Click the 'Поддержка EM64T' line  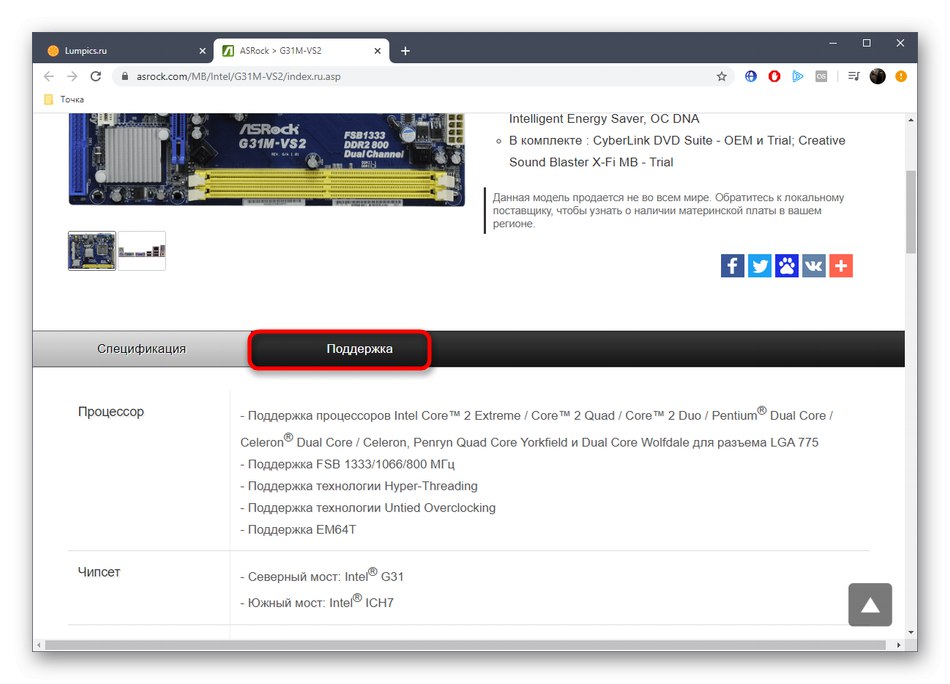pos(298,530)
